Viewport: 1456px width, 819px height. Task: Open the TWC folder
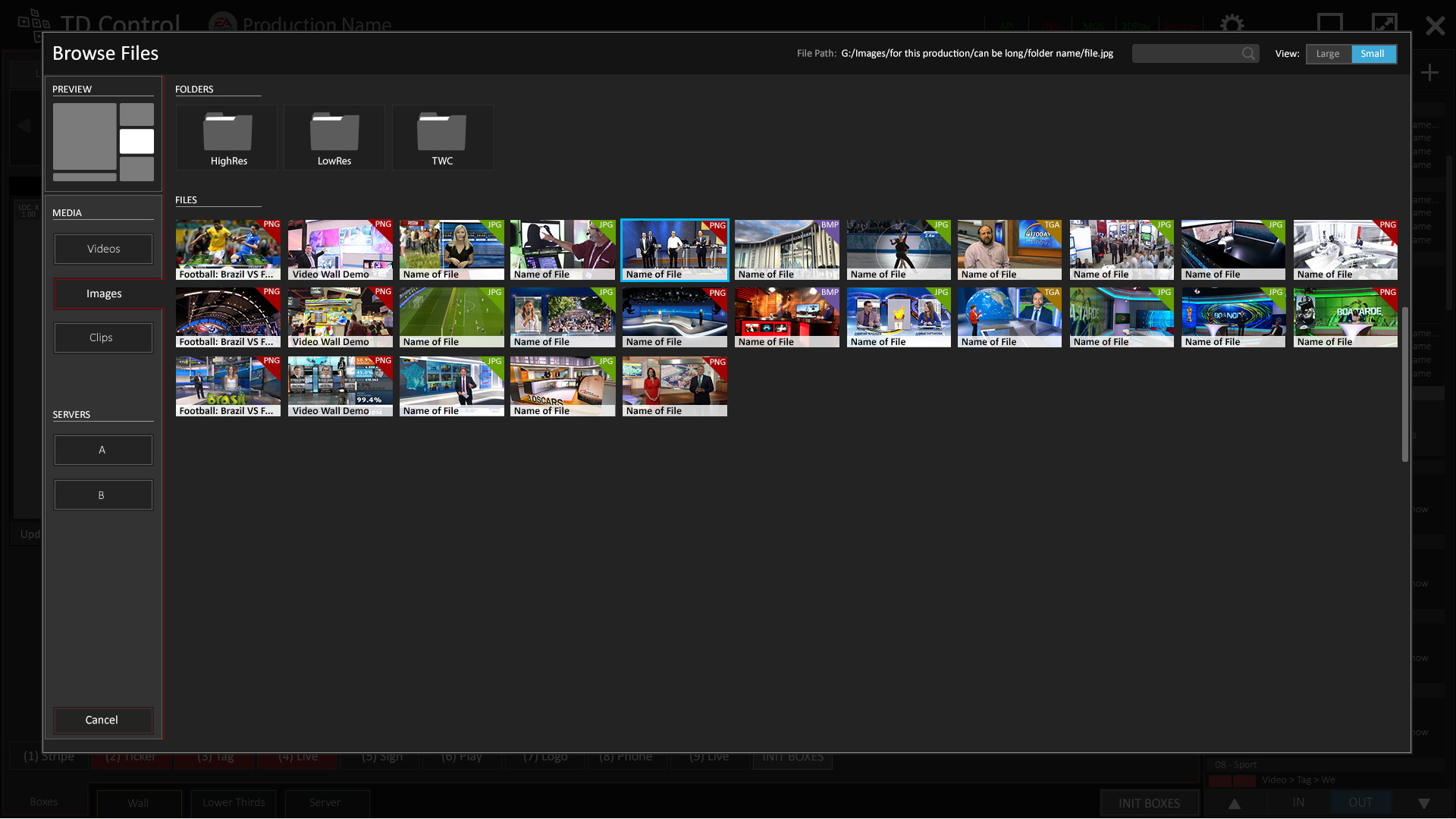click(x=442, y=137)
